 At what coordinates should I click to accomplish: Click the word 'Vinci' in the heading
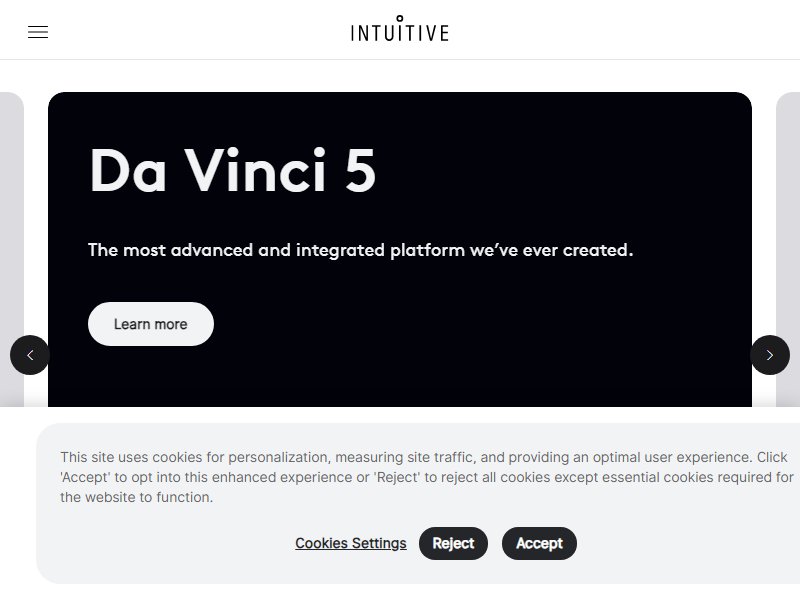[256, 170]
